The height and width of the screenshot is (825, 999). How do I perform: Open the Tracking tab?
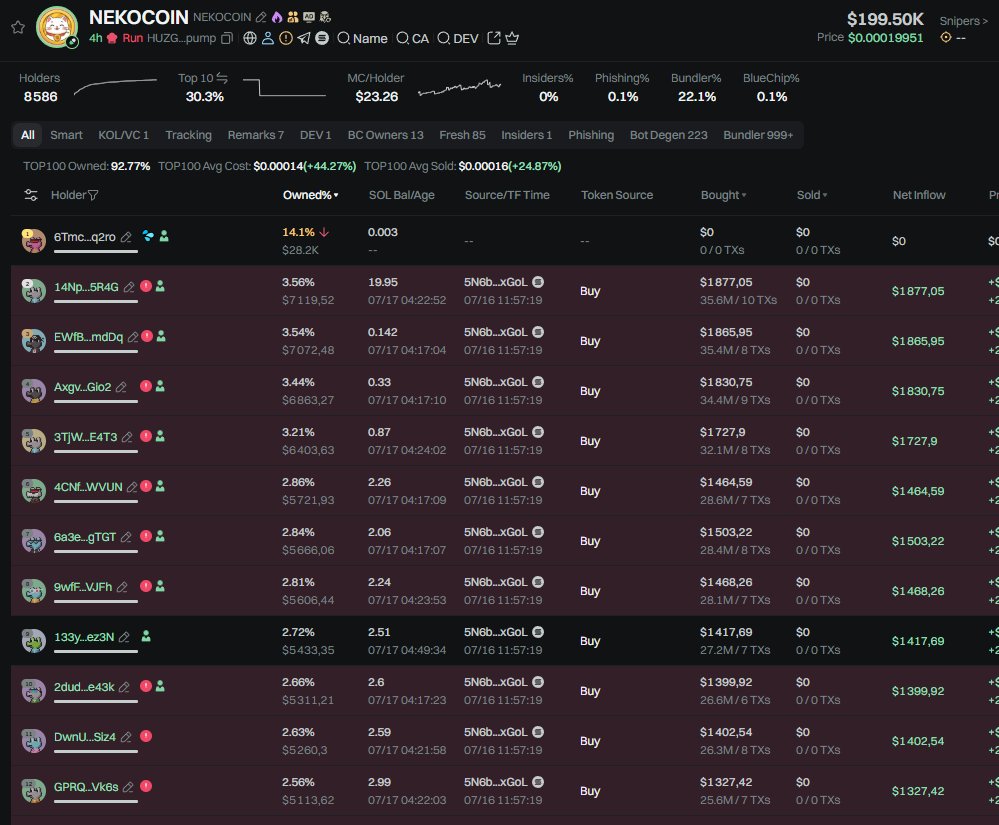(x=189, y=135)
